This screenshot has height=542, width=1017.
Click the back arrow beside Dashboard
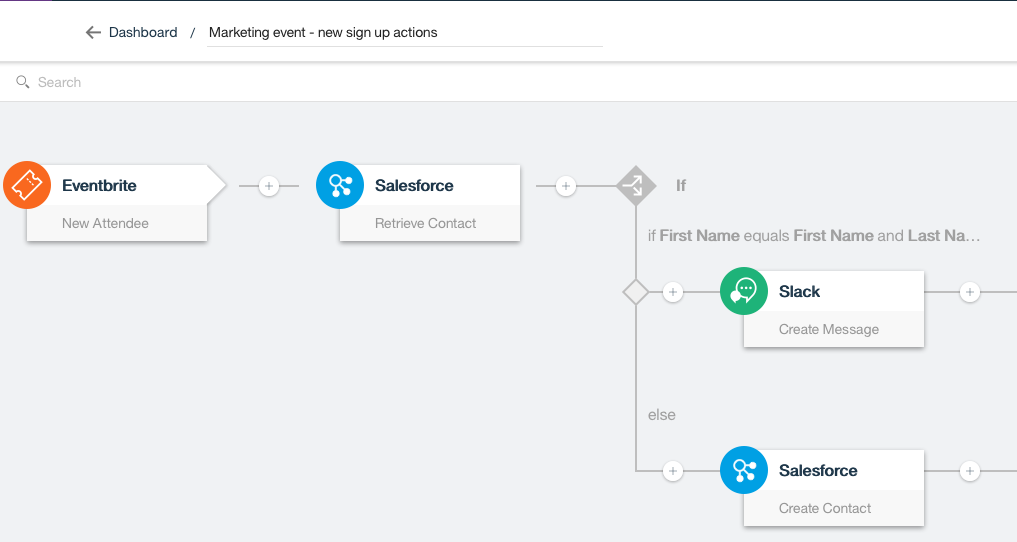94,32
